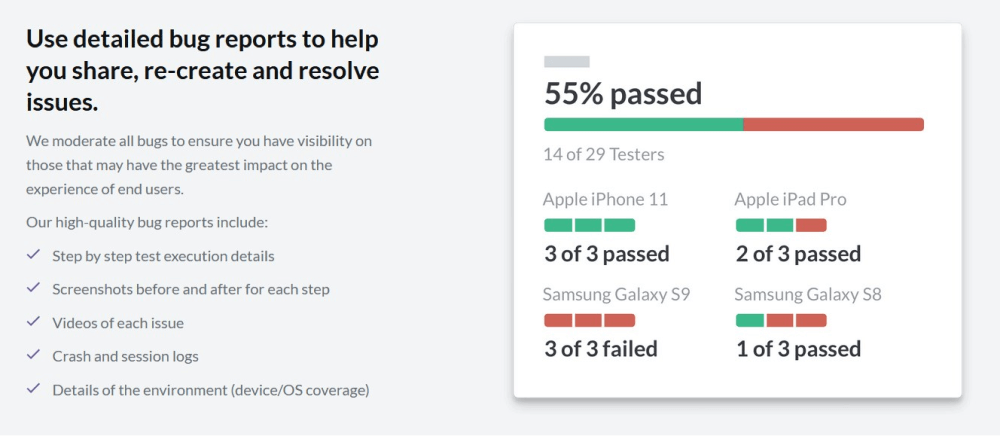
Task: Click the 55% passed heading
Action: [x=623, y=94]
